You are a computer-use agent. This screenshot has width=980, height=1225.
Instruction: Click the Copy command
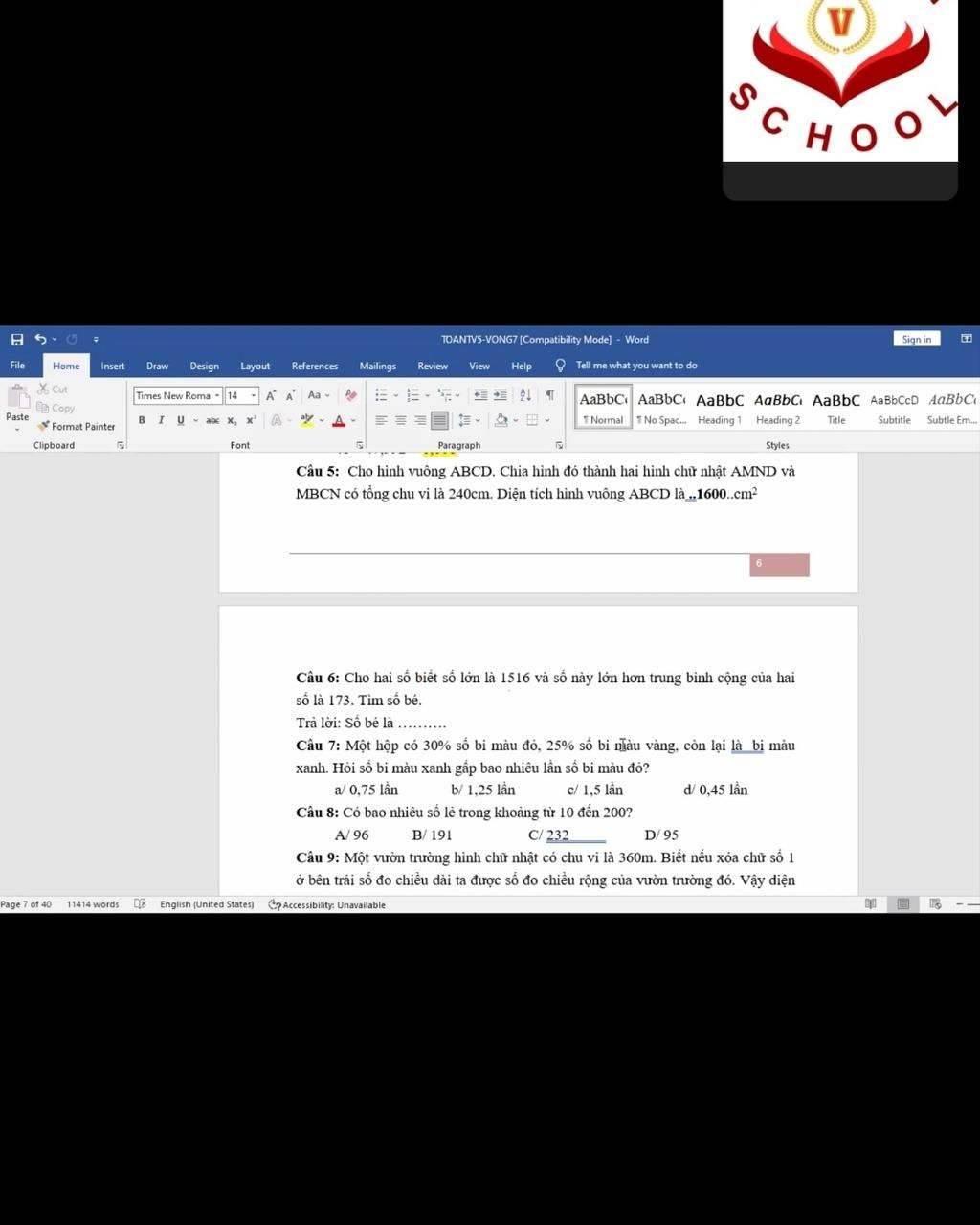point(56,408)
